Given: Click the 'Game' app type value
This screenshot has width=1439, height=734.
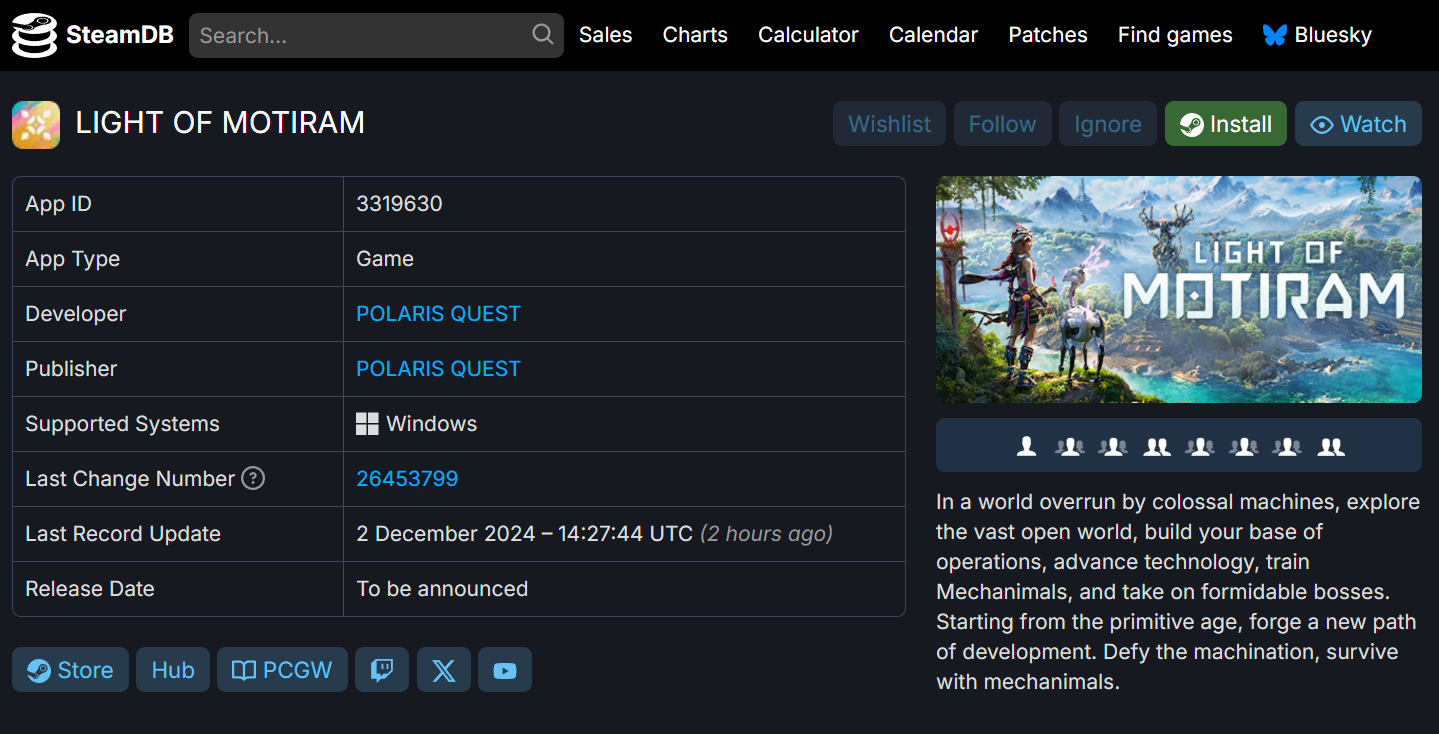Looking at the screenshot, I should point(385,259).
